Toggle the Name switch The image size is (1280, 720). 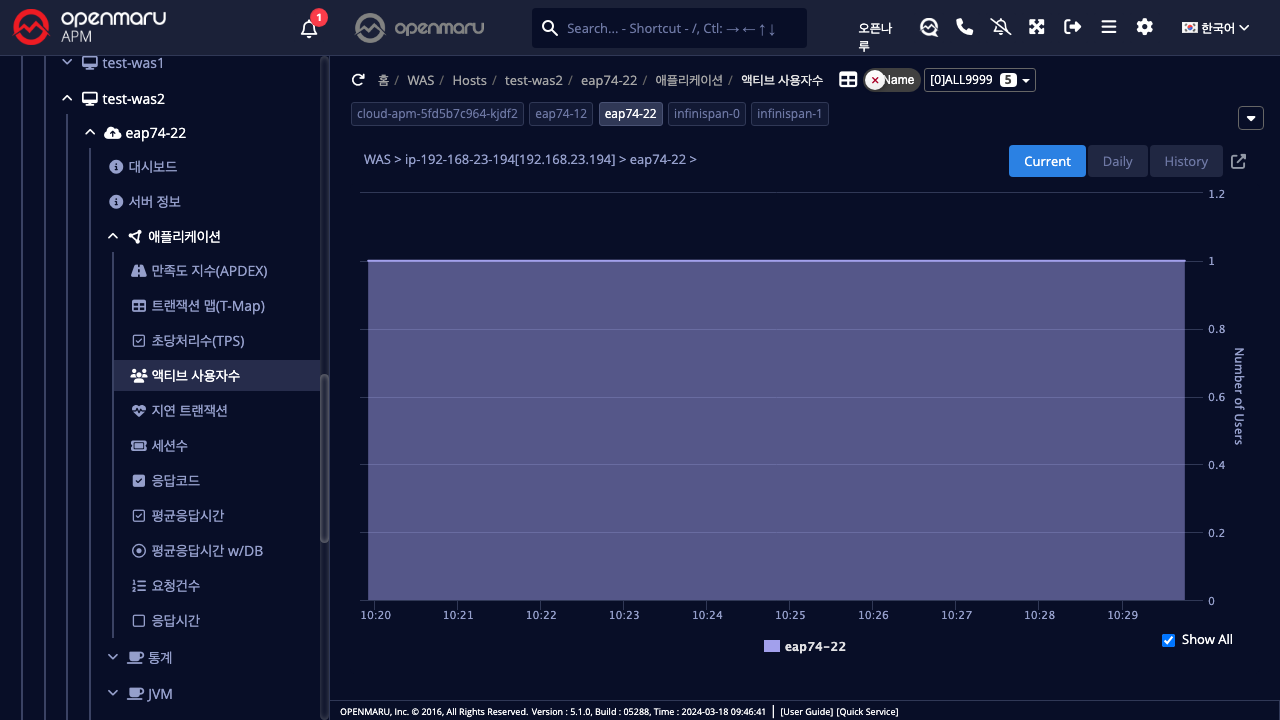[x=891, y=80]
